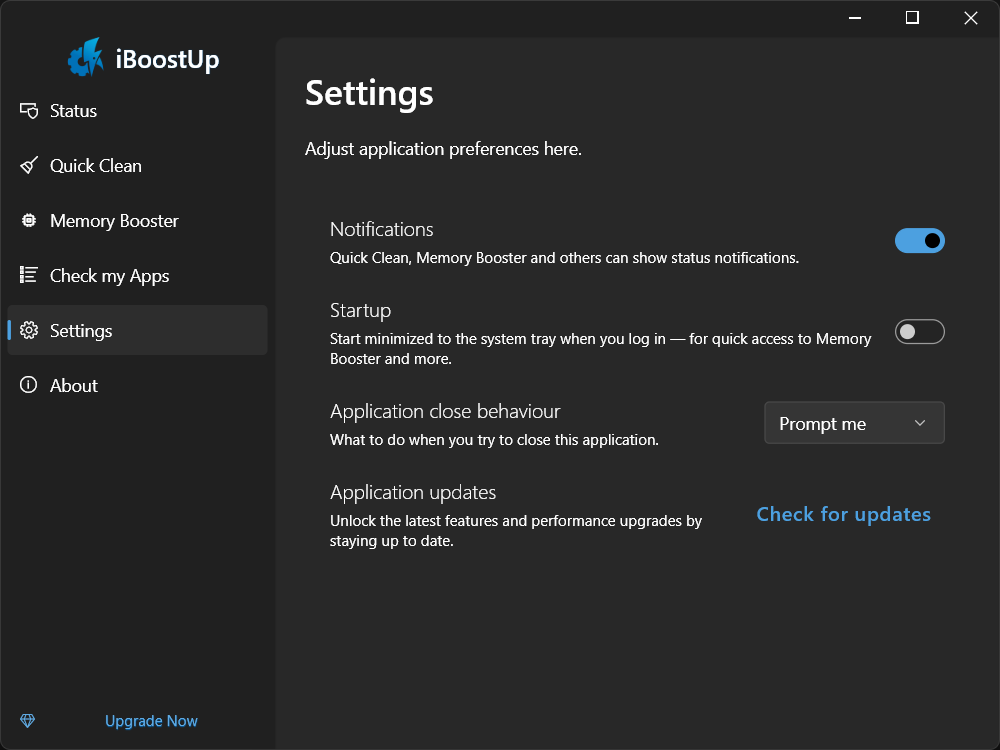Open Memory Booster label in sidebar
The height and width of the screenshot is (750, 1000).
click(114, 221)
